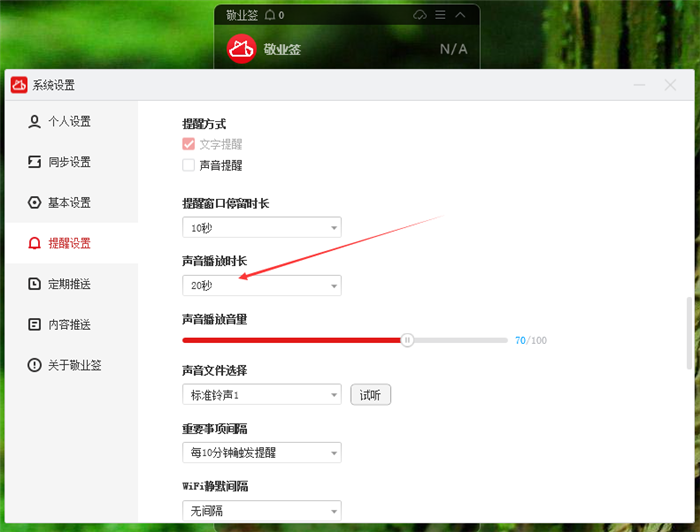Click the exclamation icon beside 关于敬业签
Image resolution: width=700 pixels, height=532 pixels.
point(34,365)
